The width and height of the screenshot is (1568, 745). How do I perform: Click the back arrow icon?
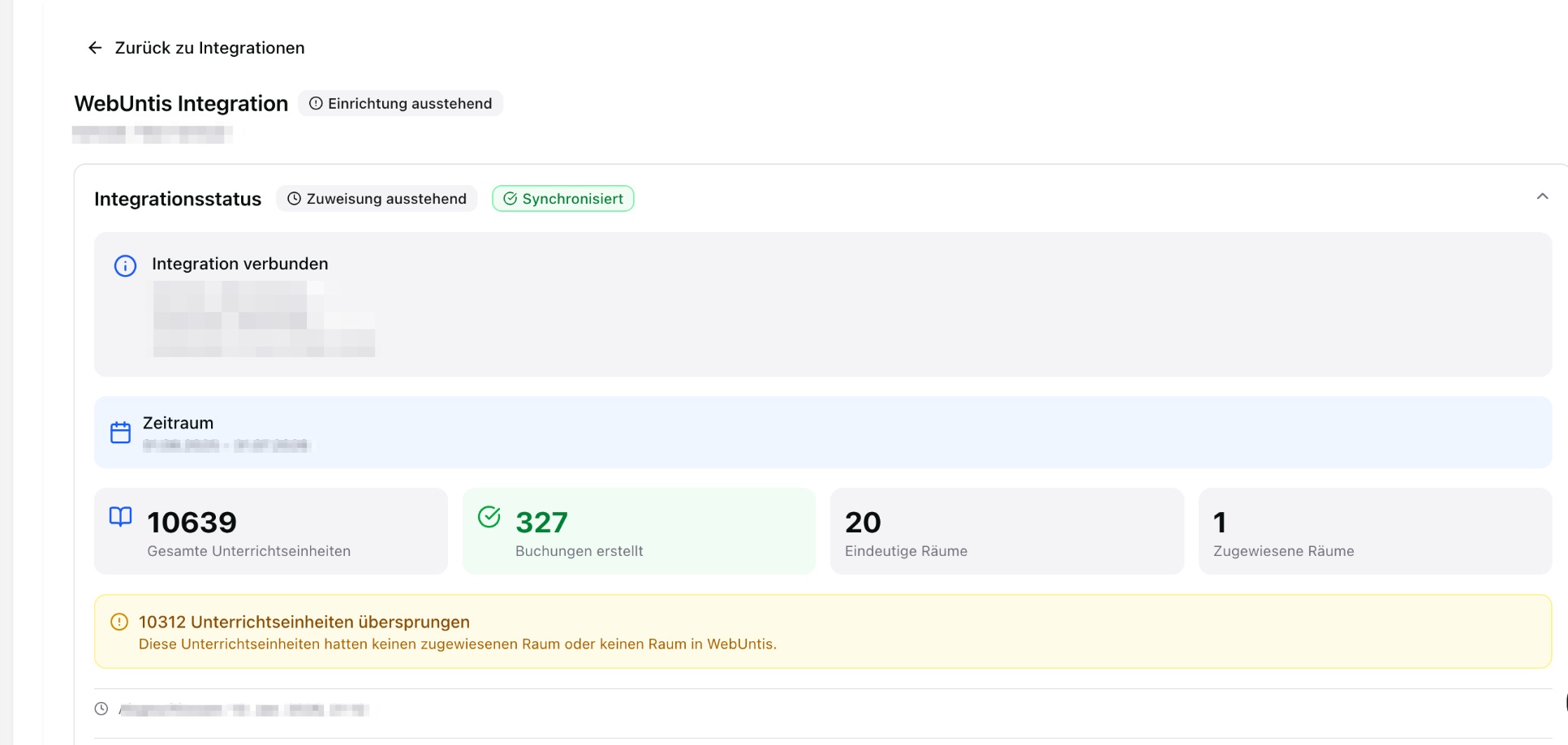pyautogui.click(x=95, y=48)
